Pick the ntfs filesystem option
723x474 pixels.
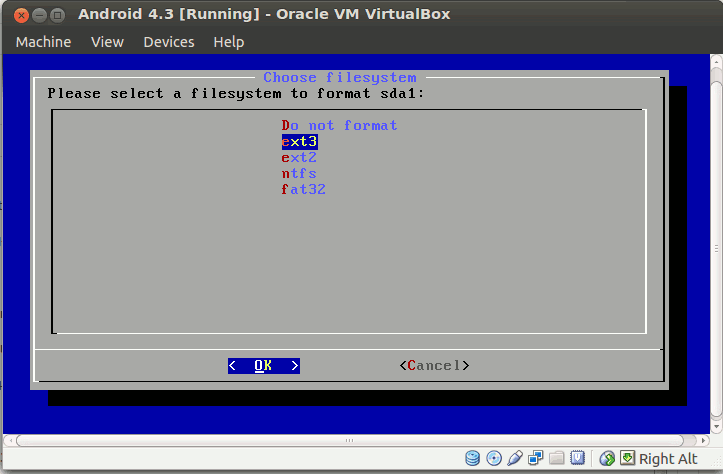(299, 173)
